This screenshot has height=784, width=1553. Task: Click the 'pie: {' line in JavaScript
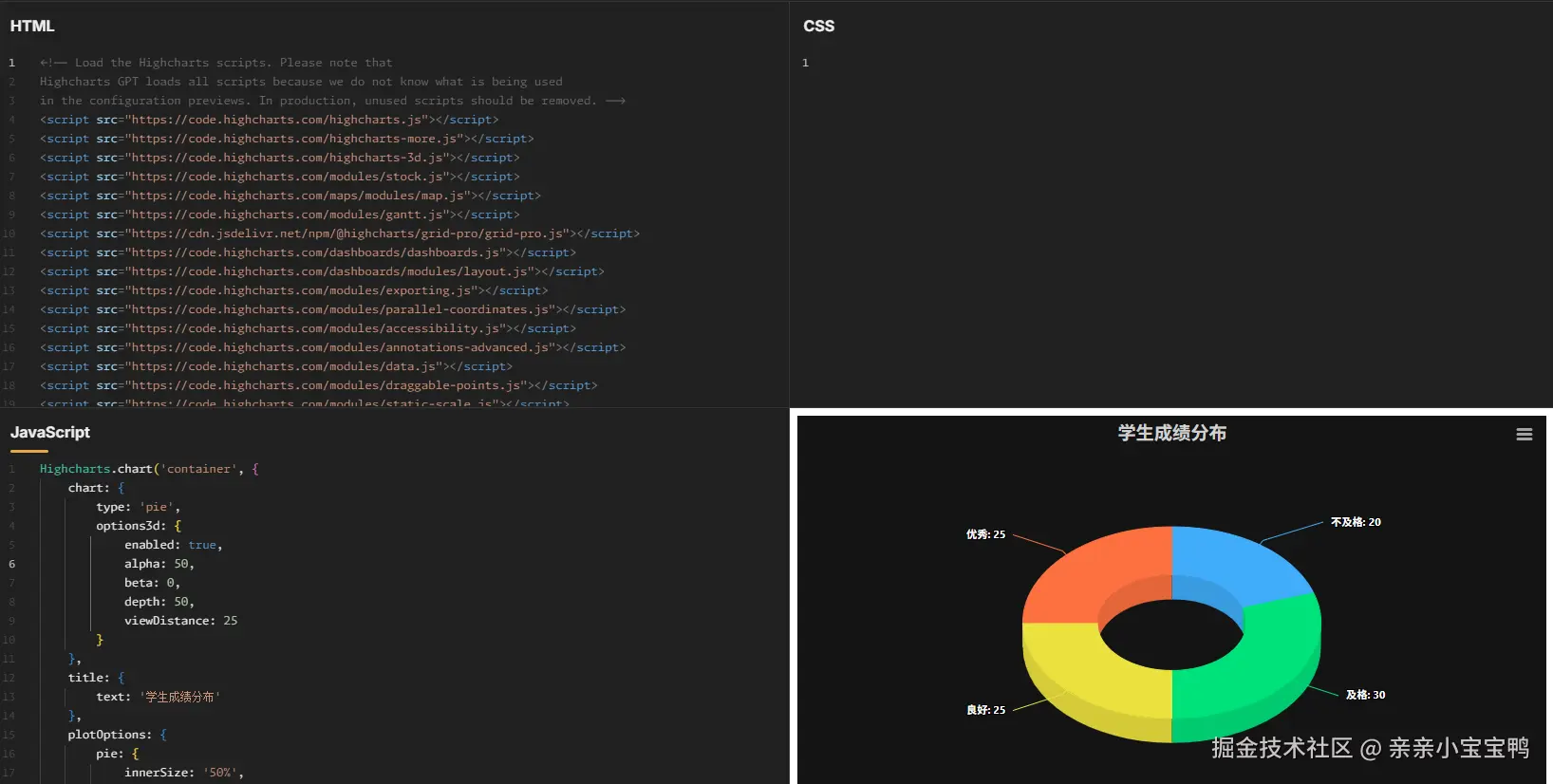118,754
